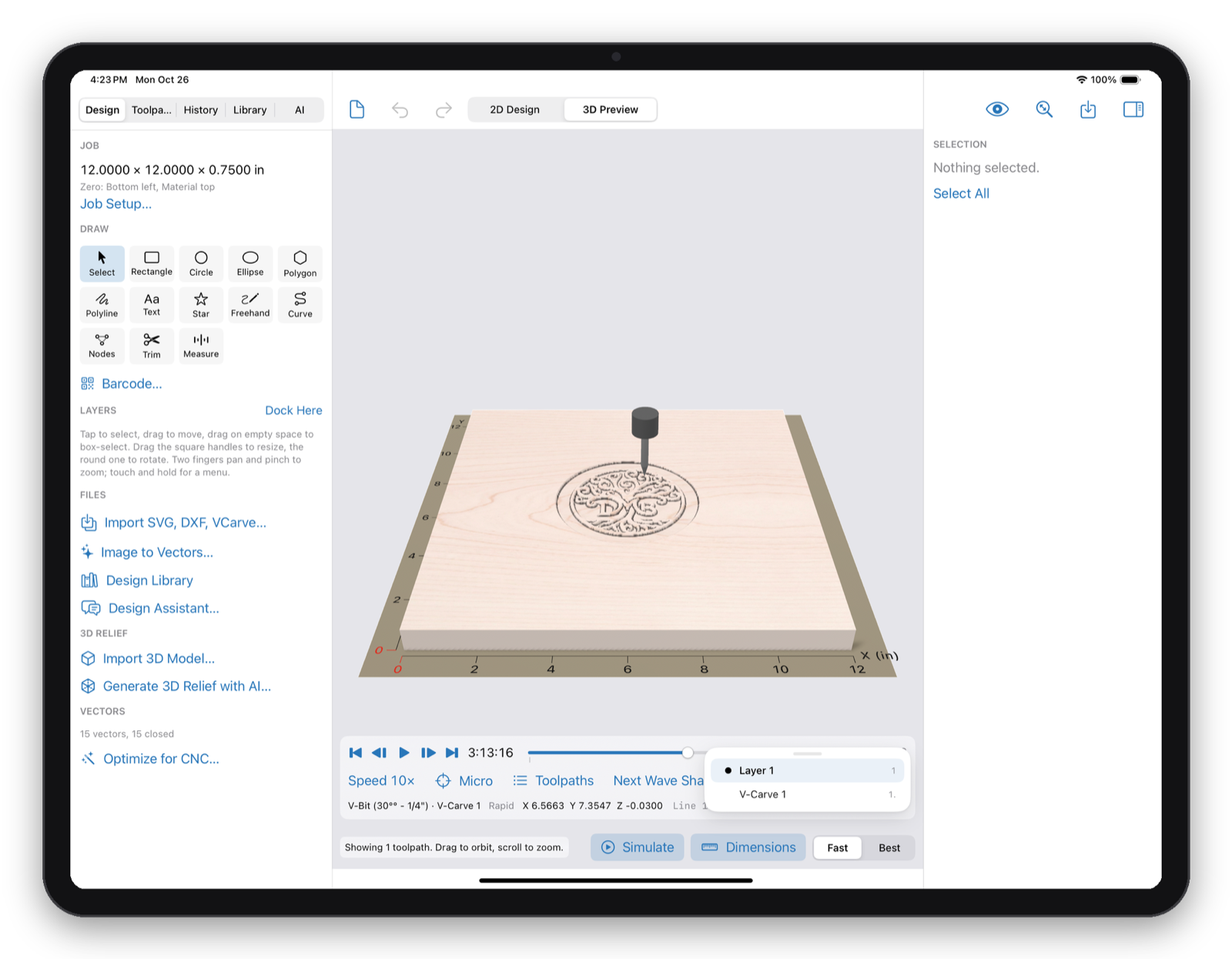Play the toolpath simulation
1232x959 pixels.
click(x=404, y=753)
